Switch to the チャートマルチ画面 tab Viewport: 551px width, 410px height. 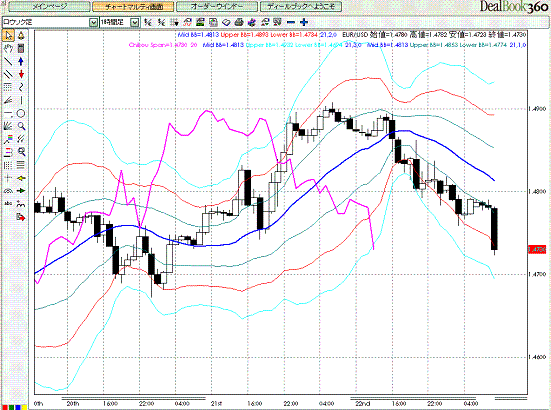133,6
